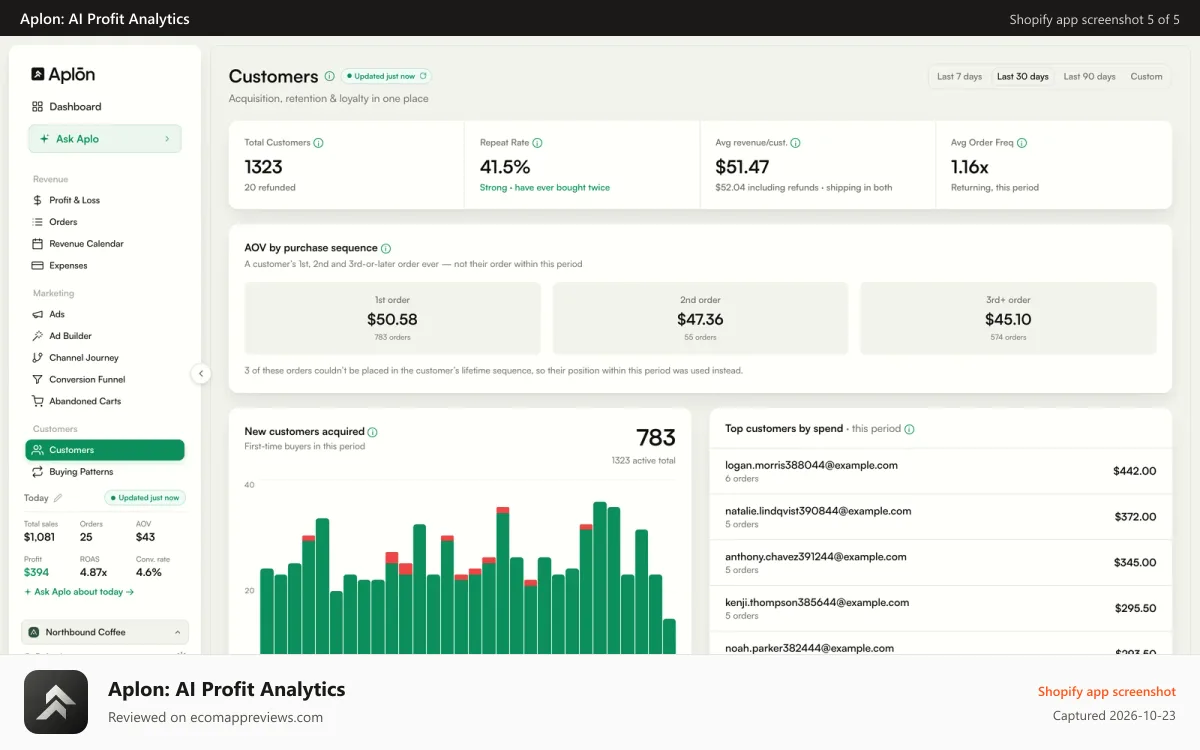Click the Orders list icon

[x=37, y=222]
